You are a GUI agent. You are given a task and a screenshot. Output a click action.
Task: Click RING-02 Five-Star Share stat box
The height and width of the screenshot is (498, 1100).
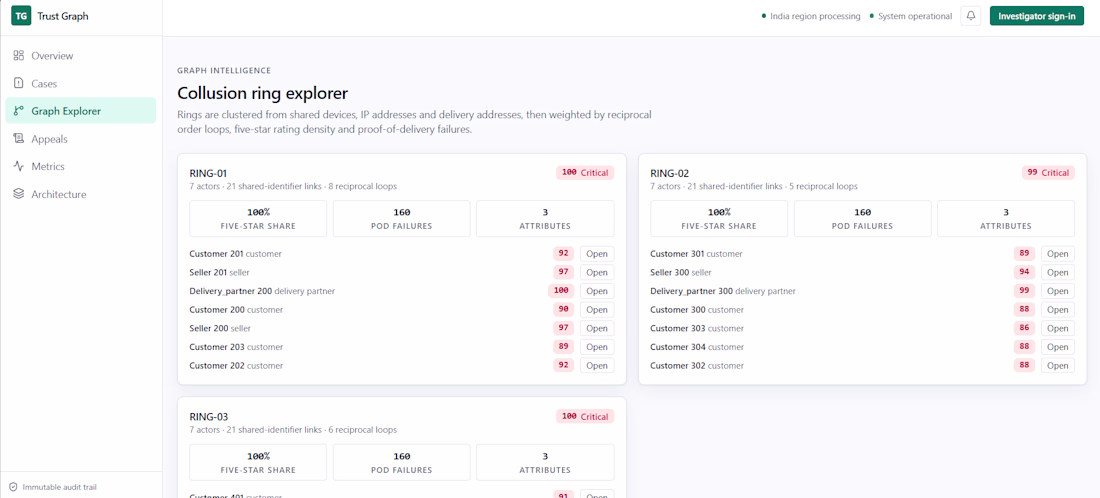[x=719, y=219]
